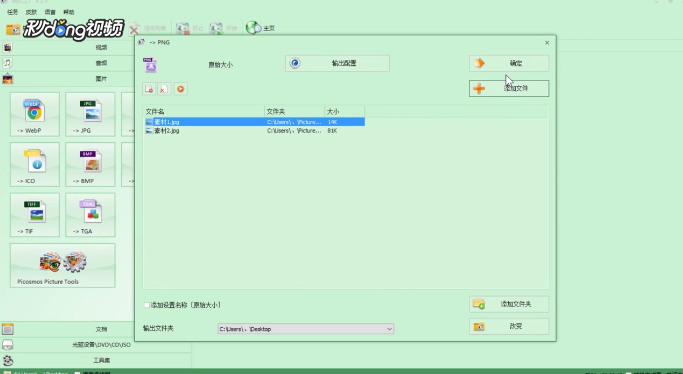Select the 素材2.jpg file row
Image resolution: width=683 pixels, height=374 pixels.
pyautogui.click(x=254, y=131)
